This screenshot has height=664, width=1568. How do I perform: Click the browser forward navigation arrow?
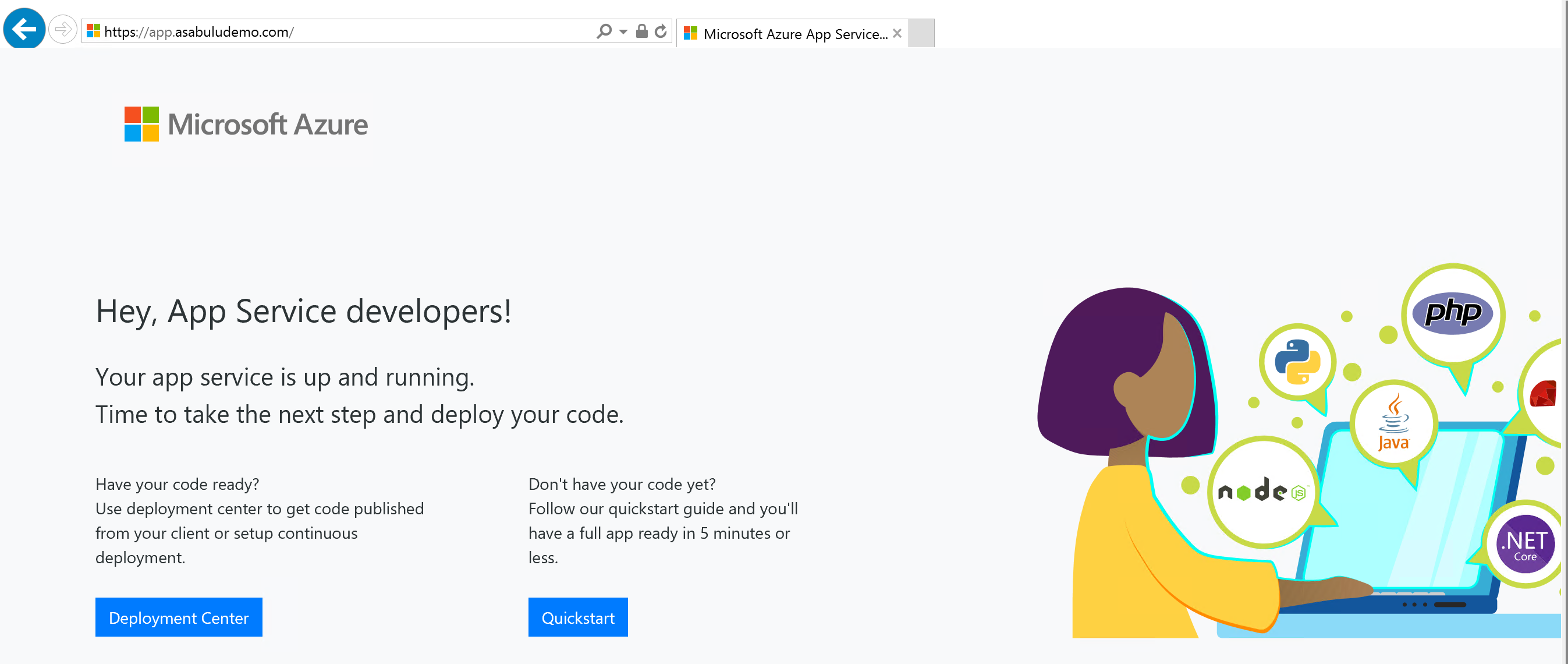click(x=63, y=30)
